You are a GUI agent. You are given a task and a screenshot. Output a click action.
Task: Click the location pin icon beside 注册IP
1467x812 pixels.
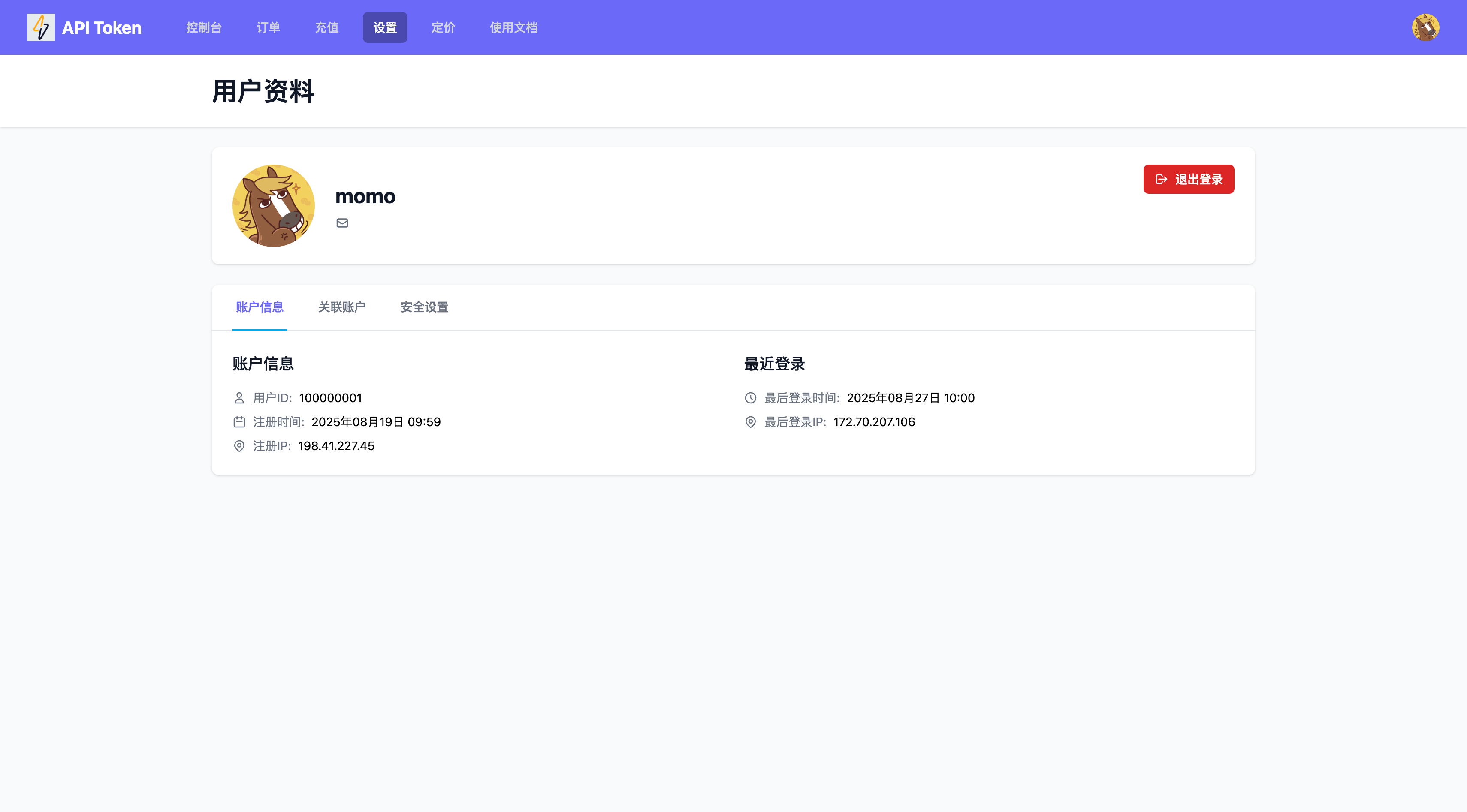[x=239, y=446]
